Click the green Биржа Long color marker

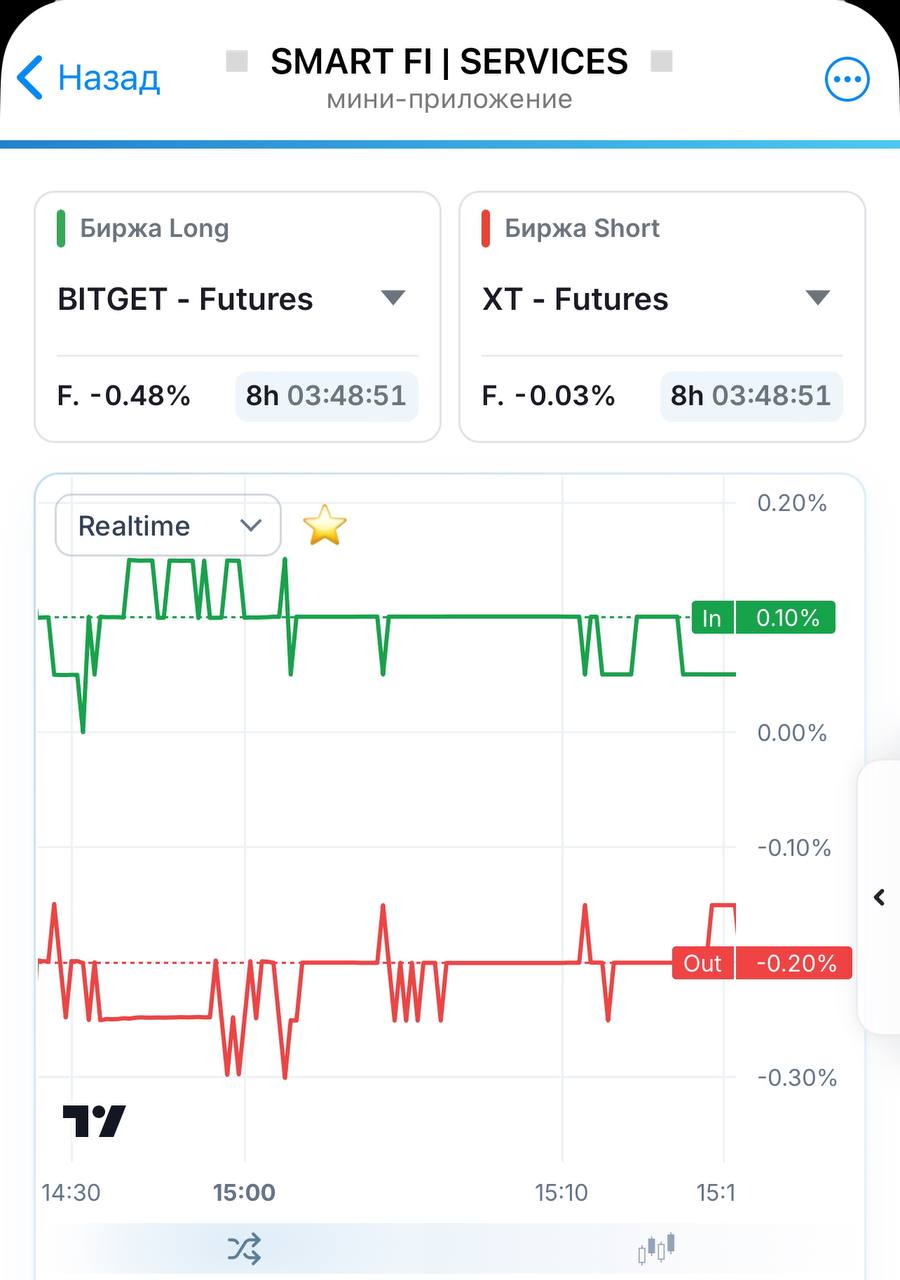point(61,228)
